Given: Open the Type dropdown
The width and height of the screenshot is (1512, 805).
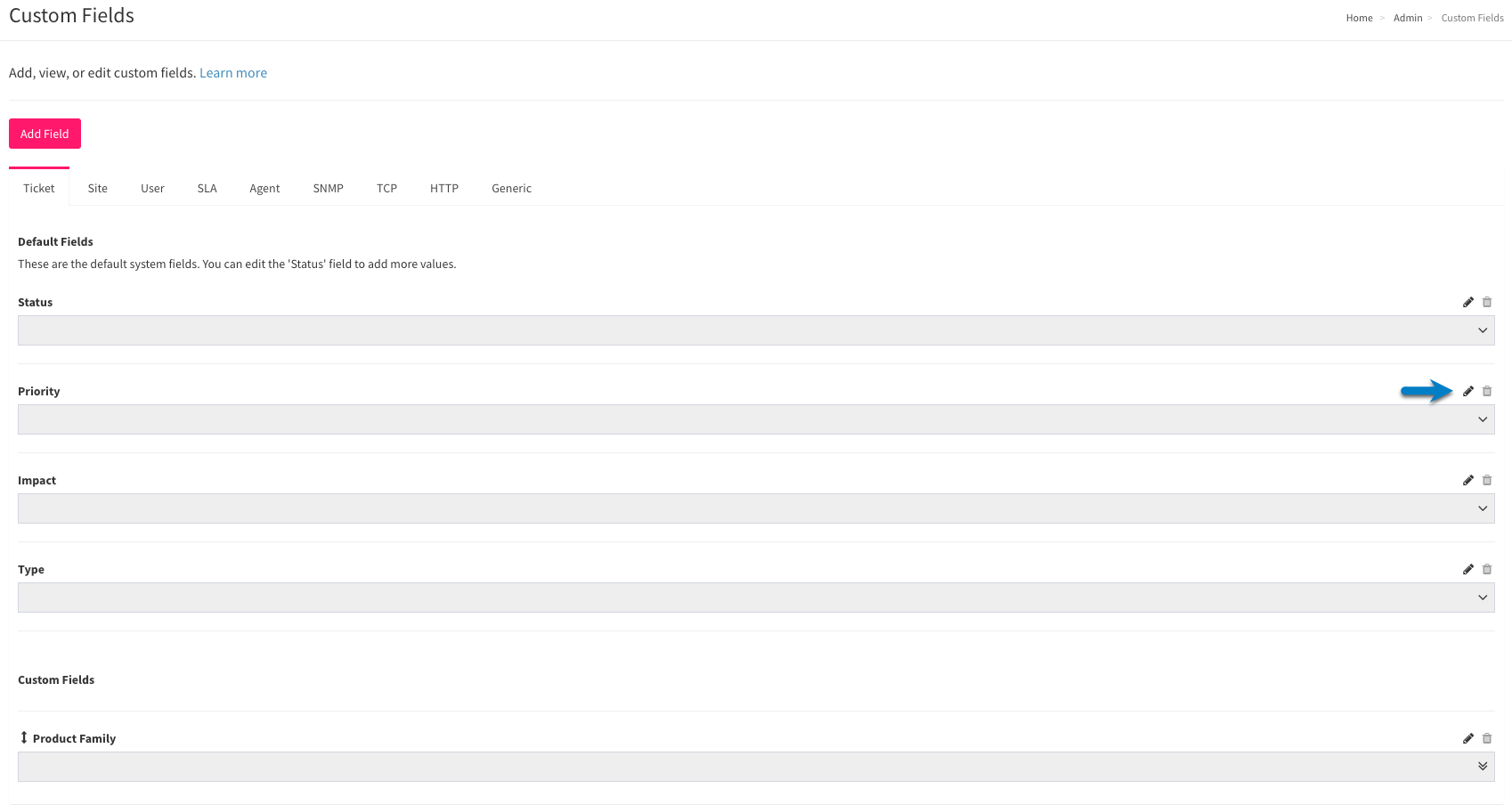Looking at the screenshot, I should (x=756, y=598).
